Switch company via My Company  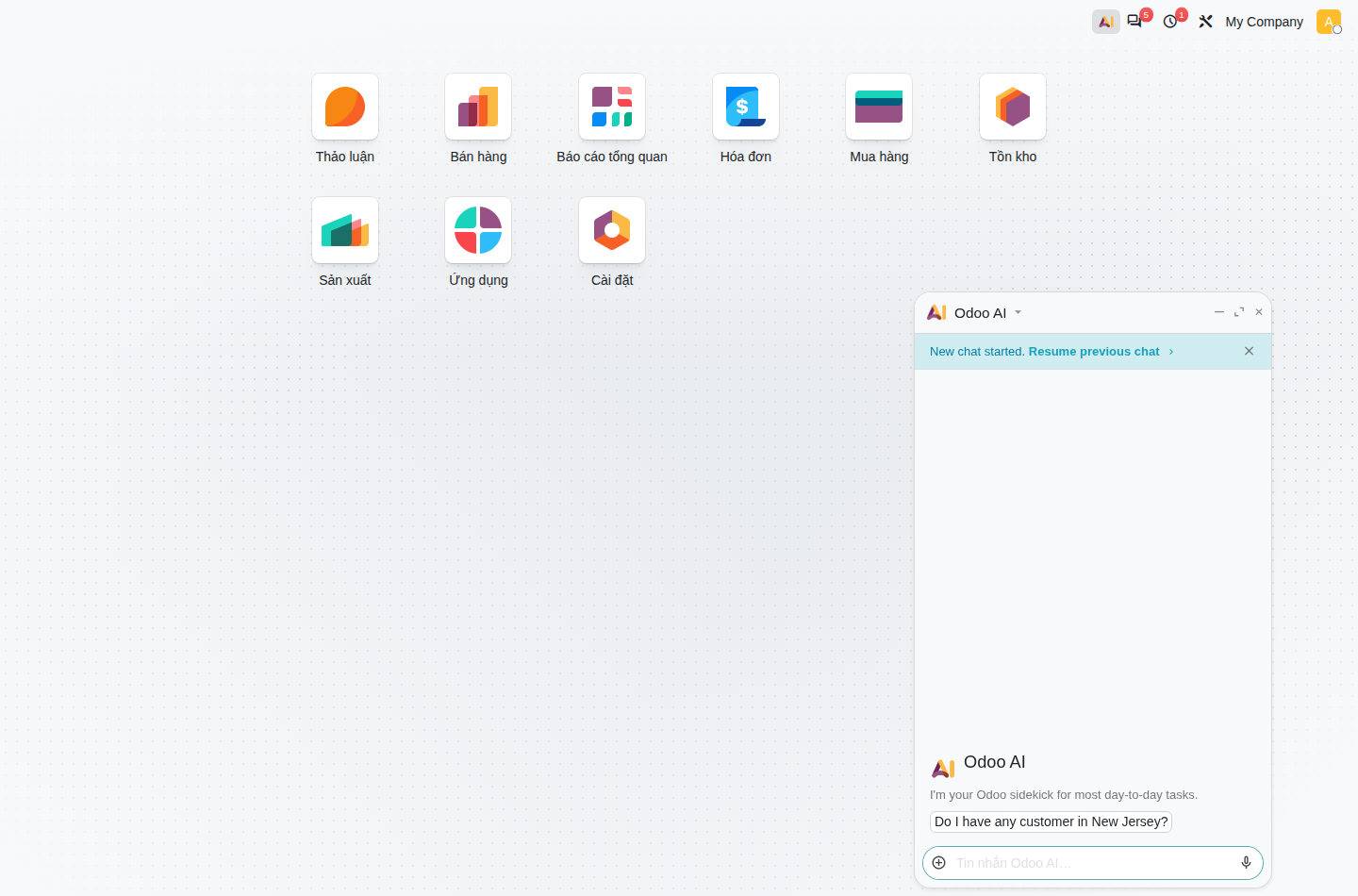(1265, 22)
